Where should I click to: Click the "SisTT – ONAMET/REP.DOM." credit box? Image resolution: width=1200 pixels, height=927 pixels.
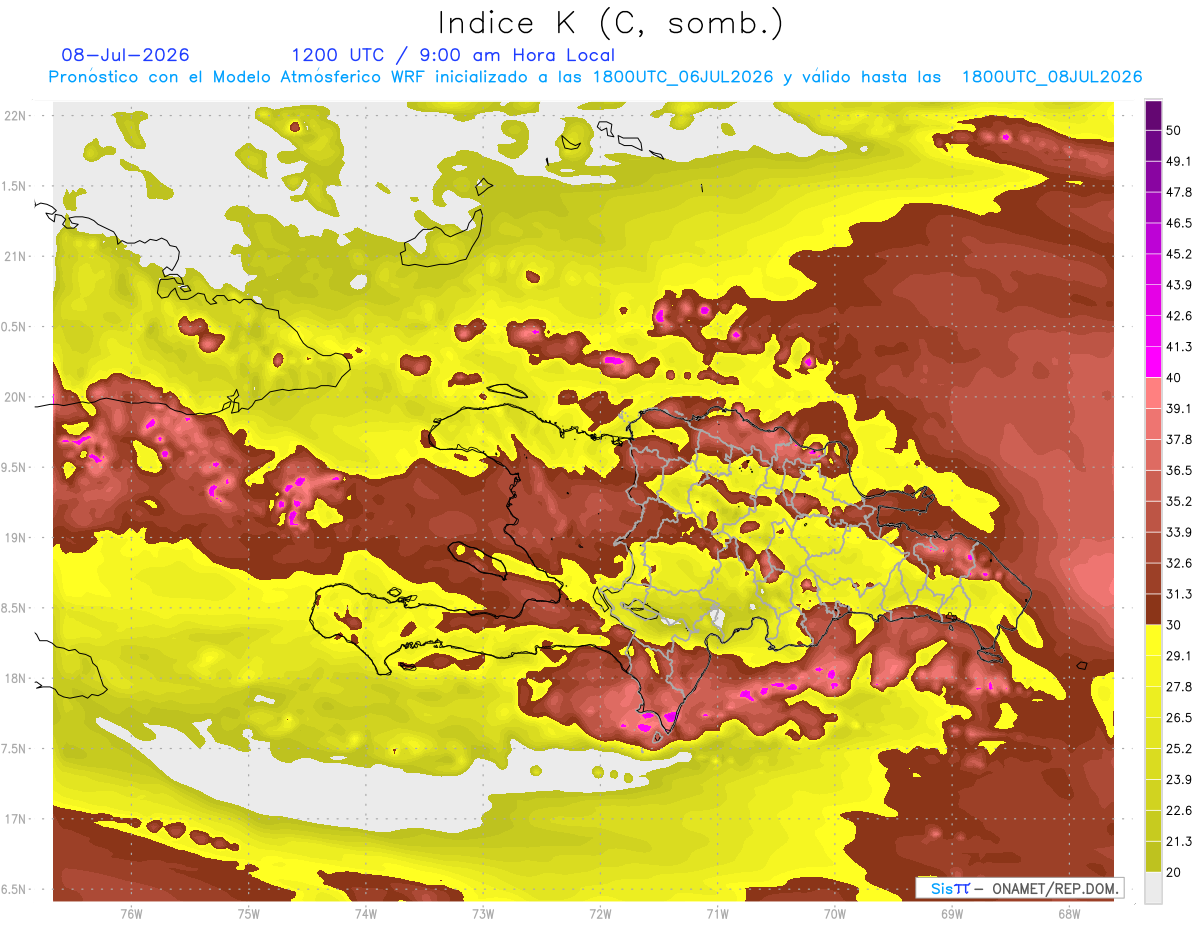(x=1020, y=888)
